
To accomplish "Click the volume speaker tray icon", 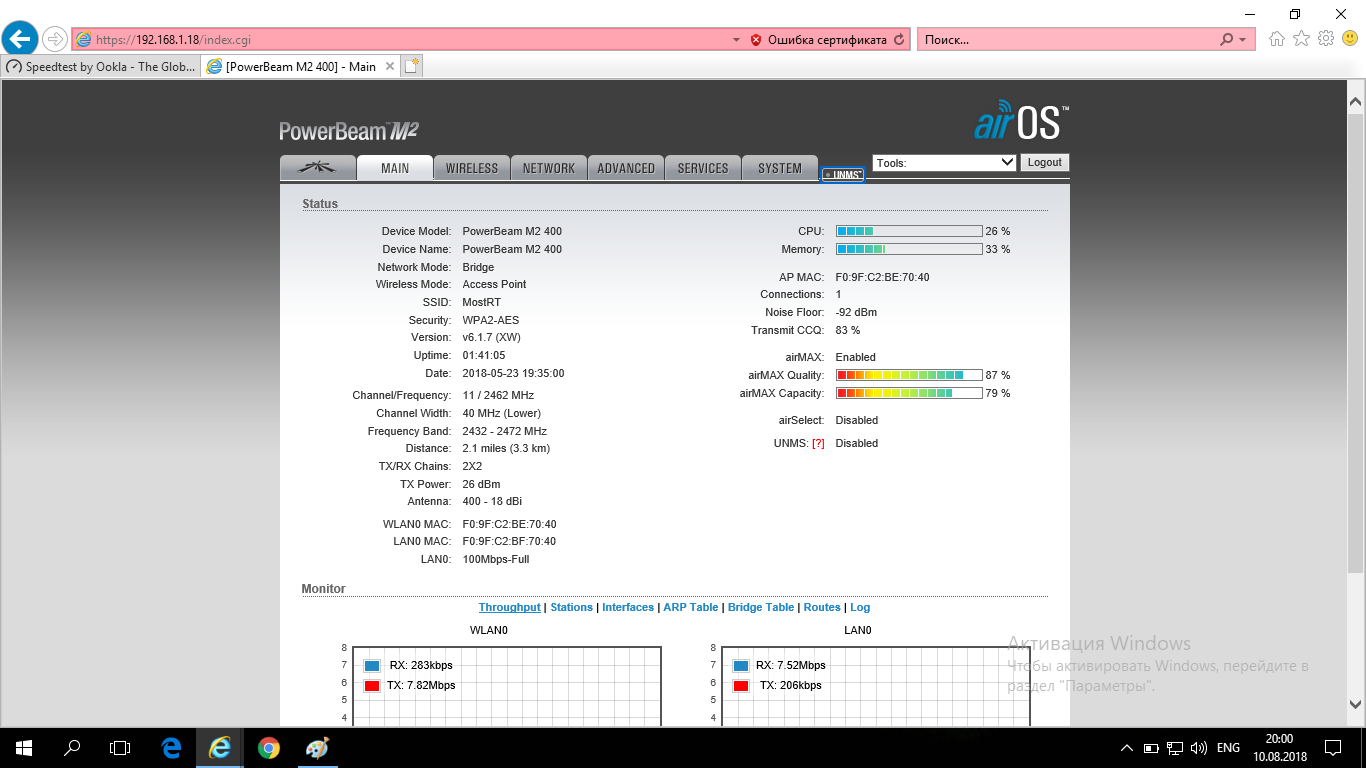I will pyautogui.click(x=1198, y=748).
